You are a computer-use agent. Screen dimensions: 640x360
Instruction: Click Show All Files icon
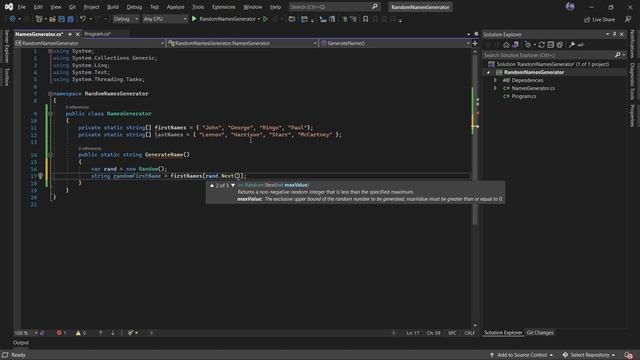(x=560, y=44)
